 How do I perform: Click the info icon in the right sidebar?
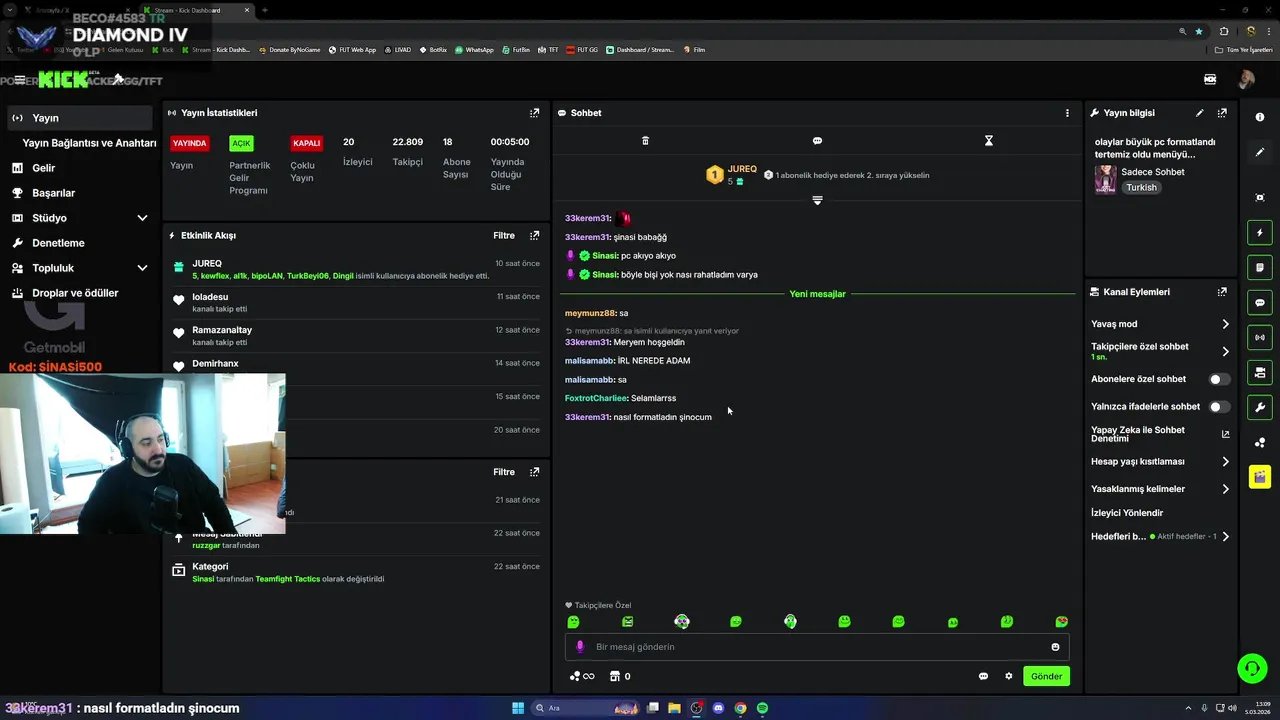pyautogui.click(x=1260, y=117)
